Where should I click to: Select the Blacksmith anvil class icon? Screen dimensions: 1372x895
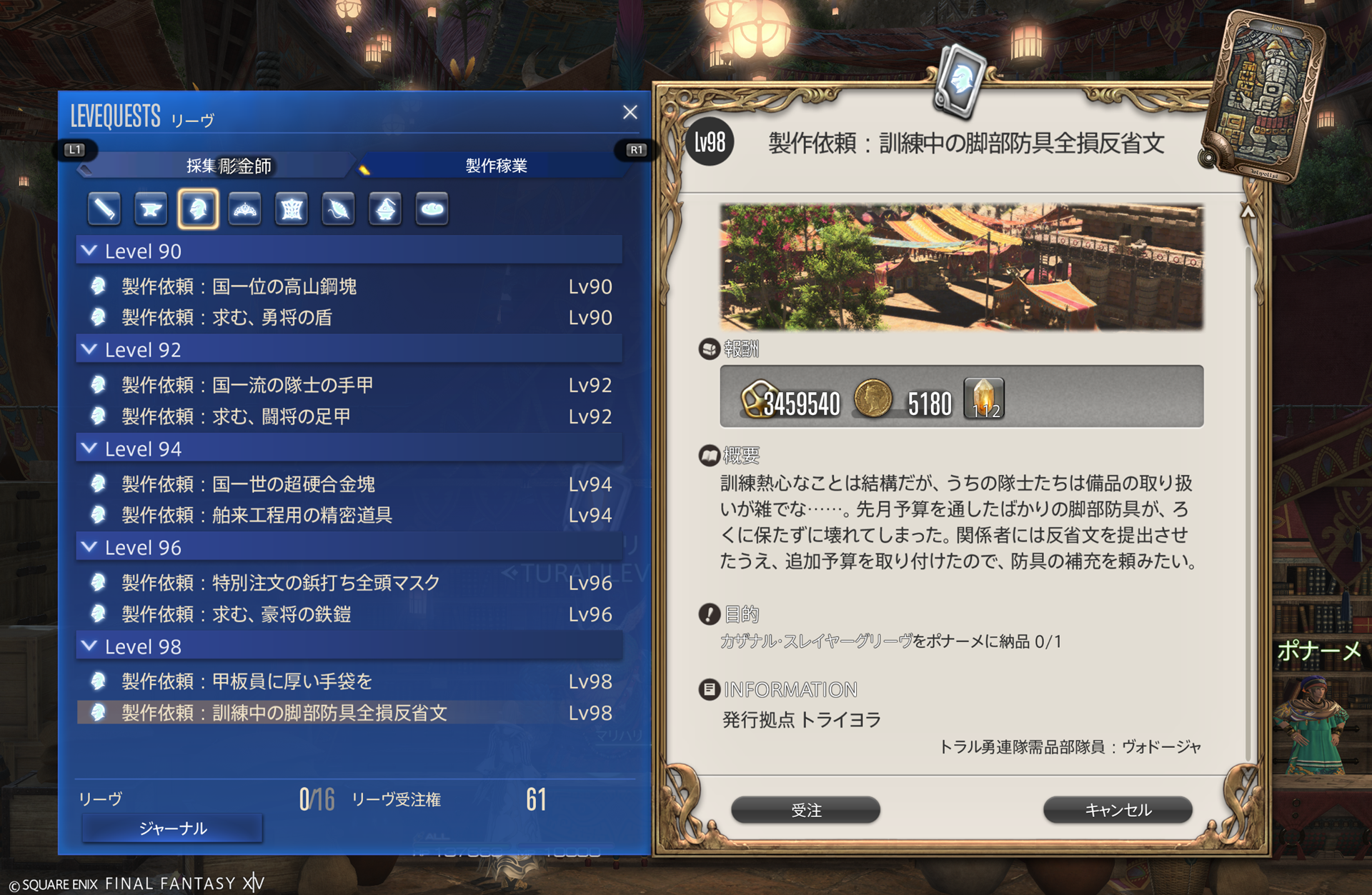point(151,209)
